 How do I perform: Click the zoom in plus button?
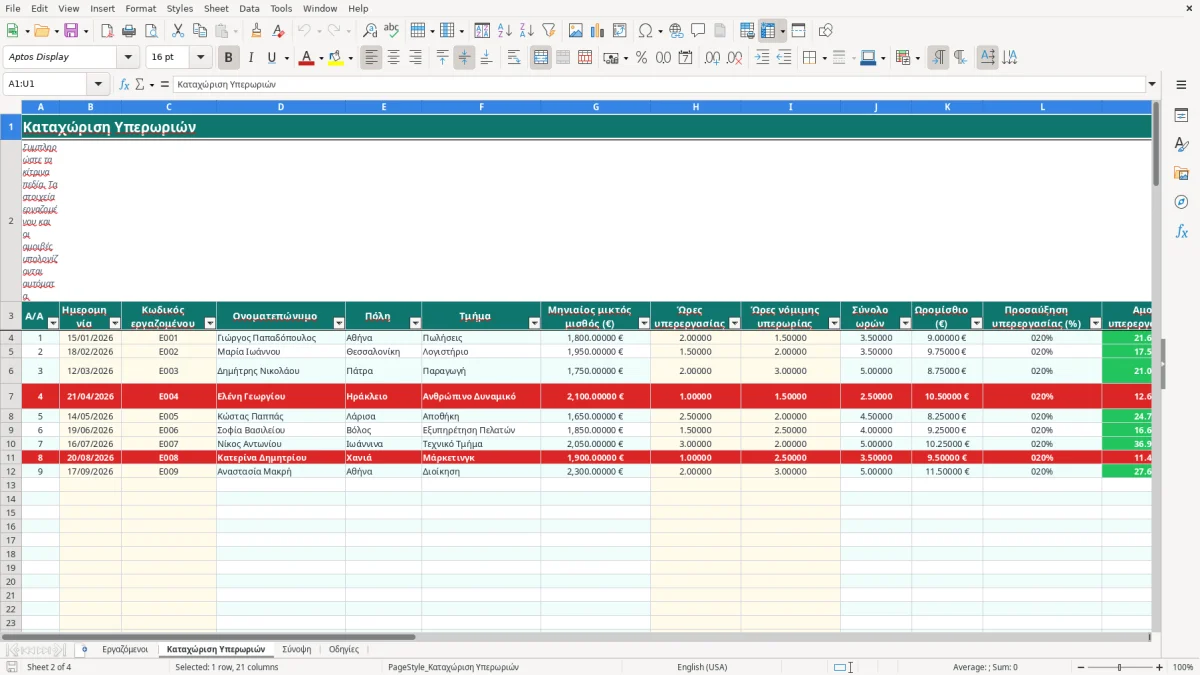point(1160,667)
